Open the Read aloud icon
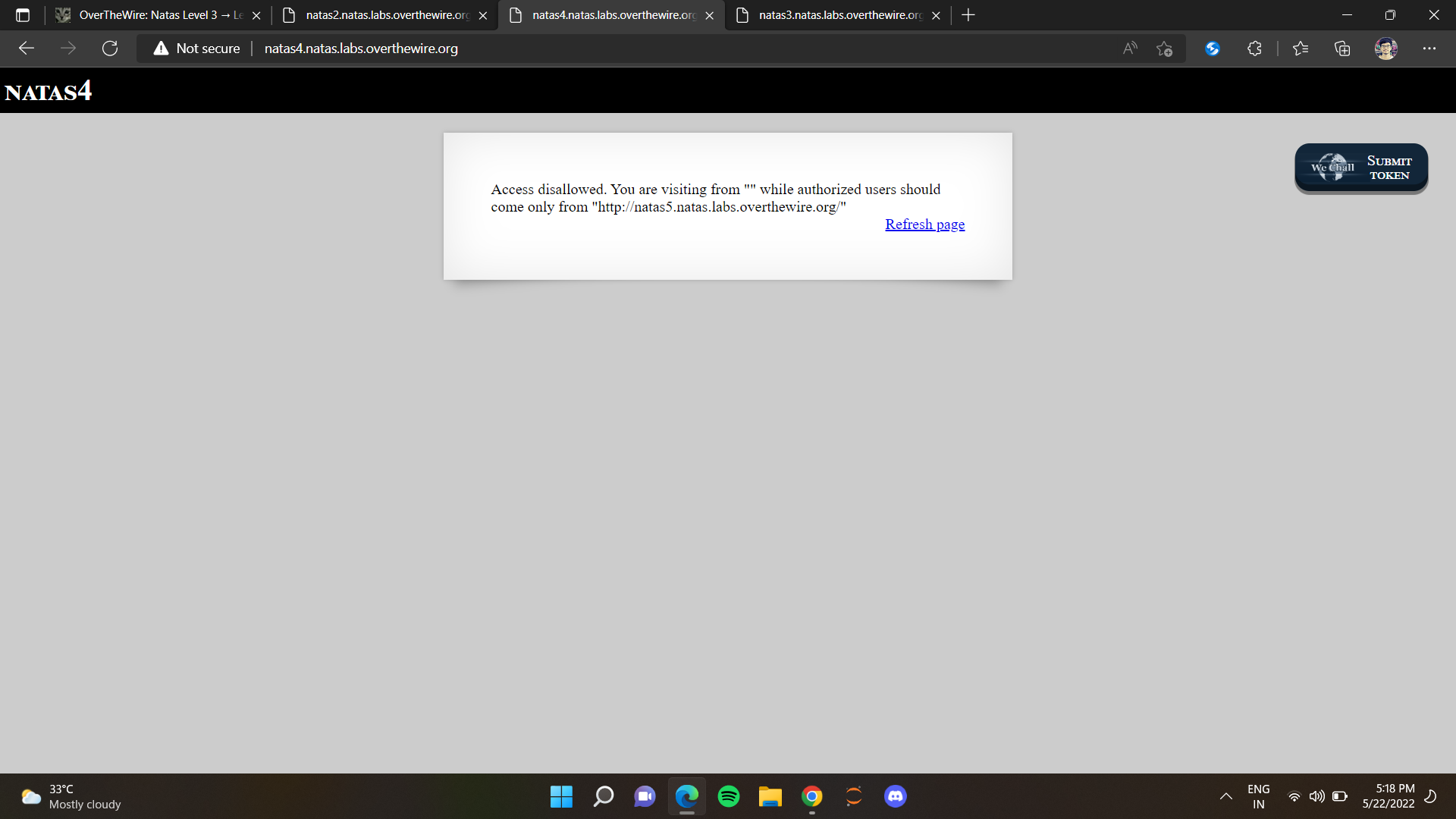Screen dimensions: 1456x819 pos(1130,49)
